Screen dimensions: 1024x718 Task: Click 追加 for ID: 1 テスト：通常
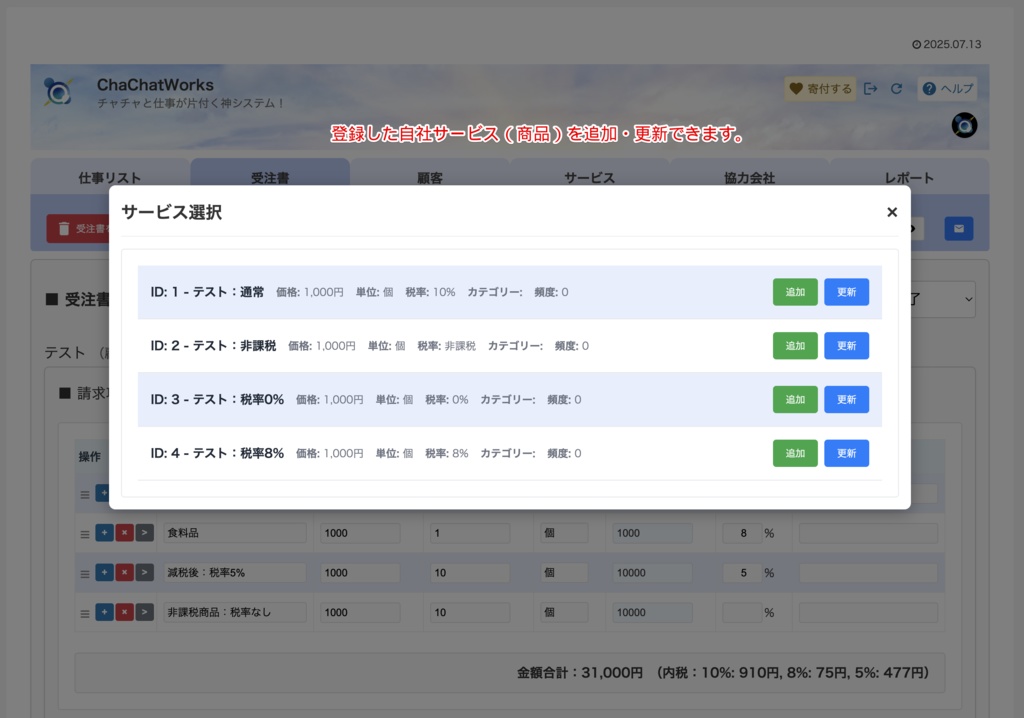pyautogui.click(x=795, y=292)
